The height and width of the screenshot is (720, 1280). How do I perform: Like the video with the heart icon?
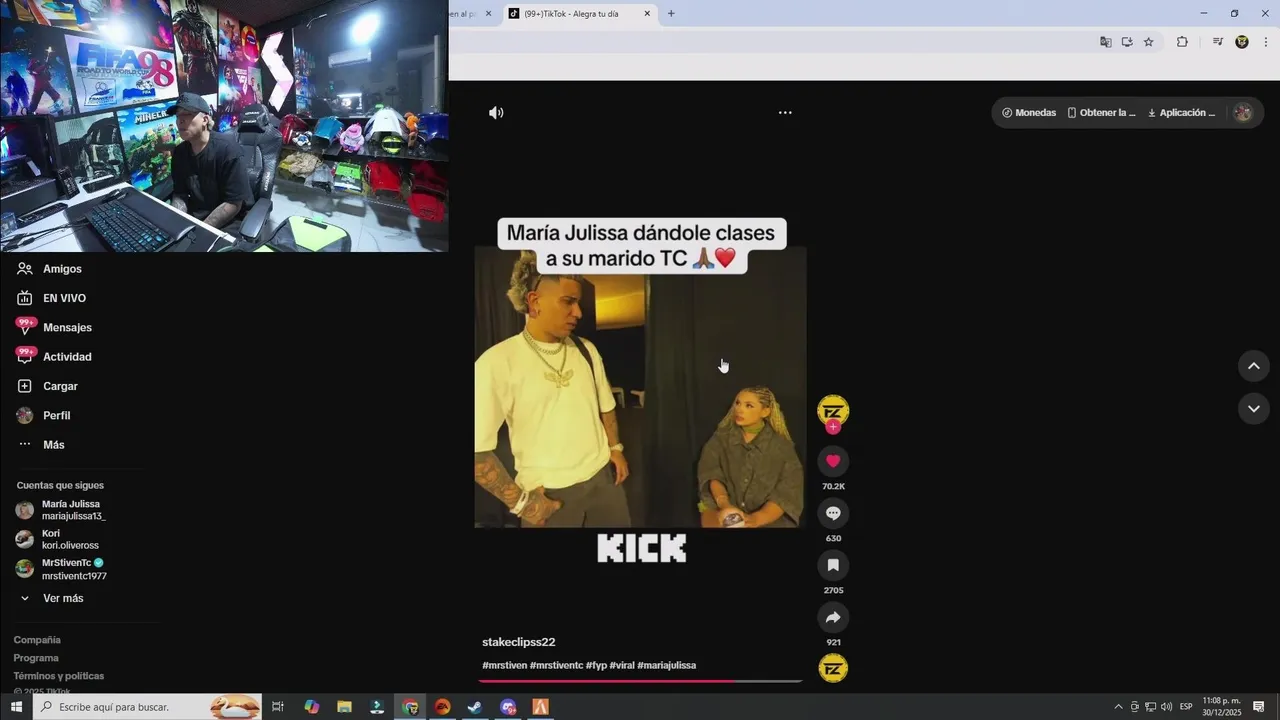(x=833, y=461)
